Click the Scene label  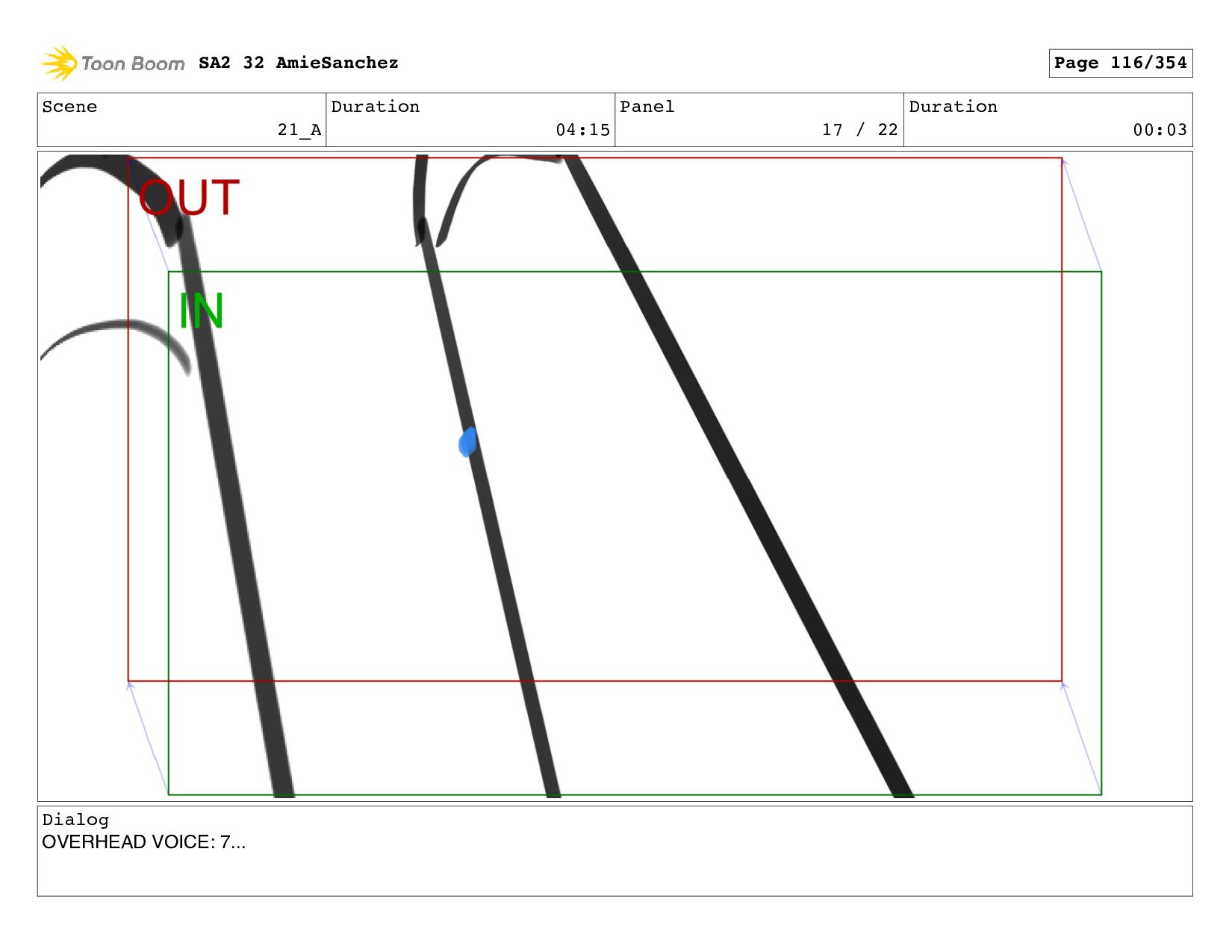(69, 107)
